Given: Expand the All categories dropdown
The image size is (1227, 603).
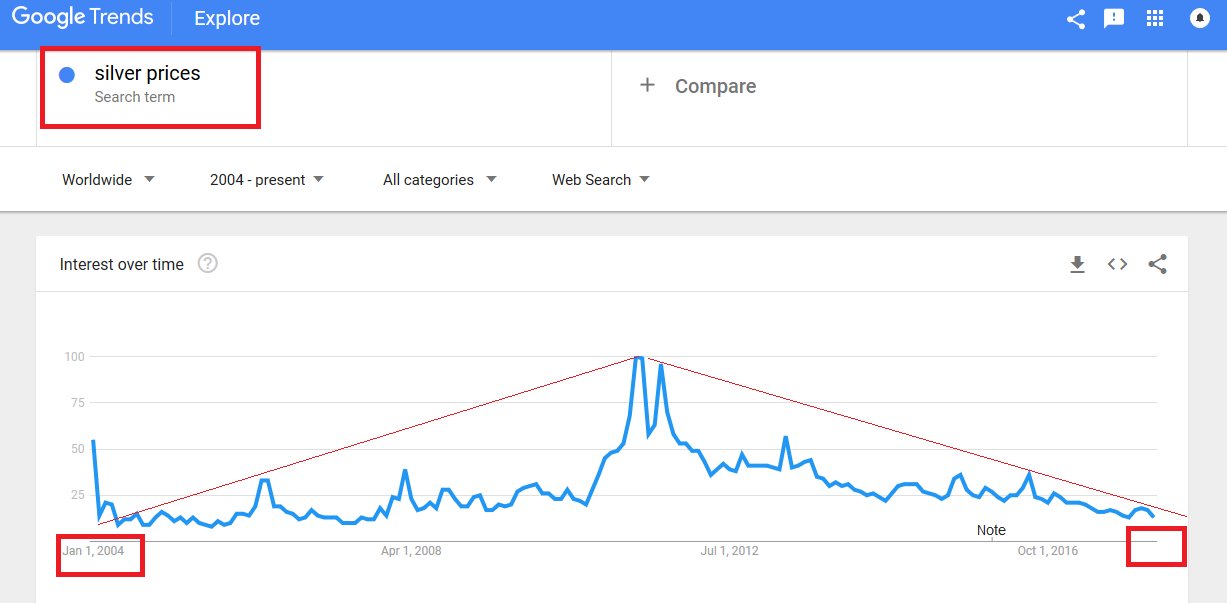Looking at the screenshot, I should 439,180.
